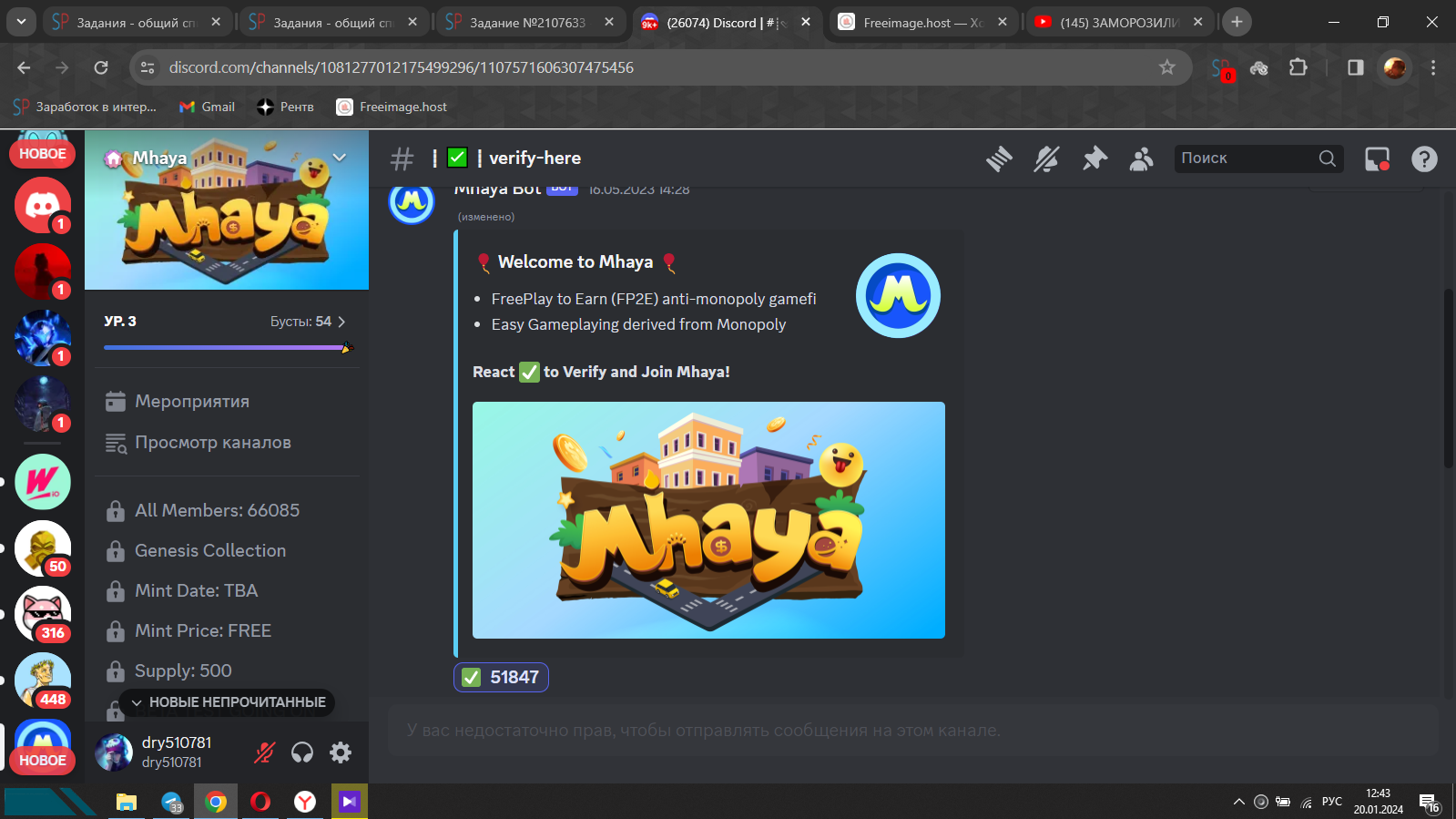This screenshot has height=819, width=1456.
Task: Open browser extensions puzzle icon
Action: 1298,67
